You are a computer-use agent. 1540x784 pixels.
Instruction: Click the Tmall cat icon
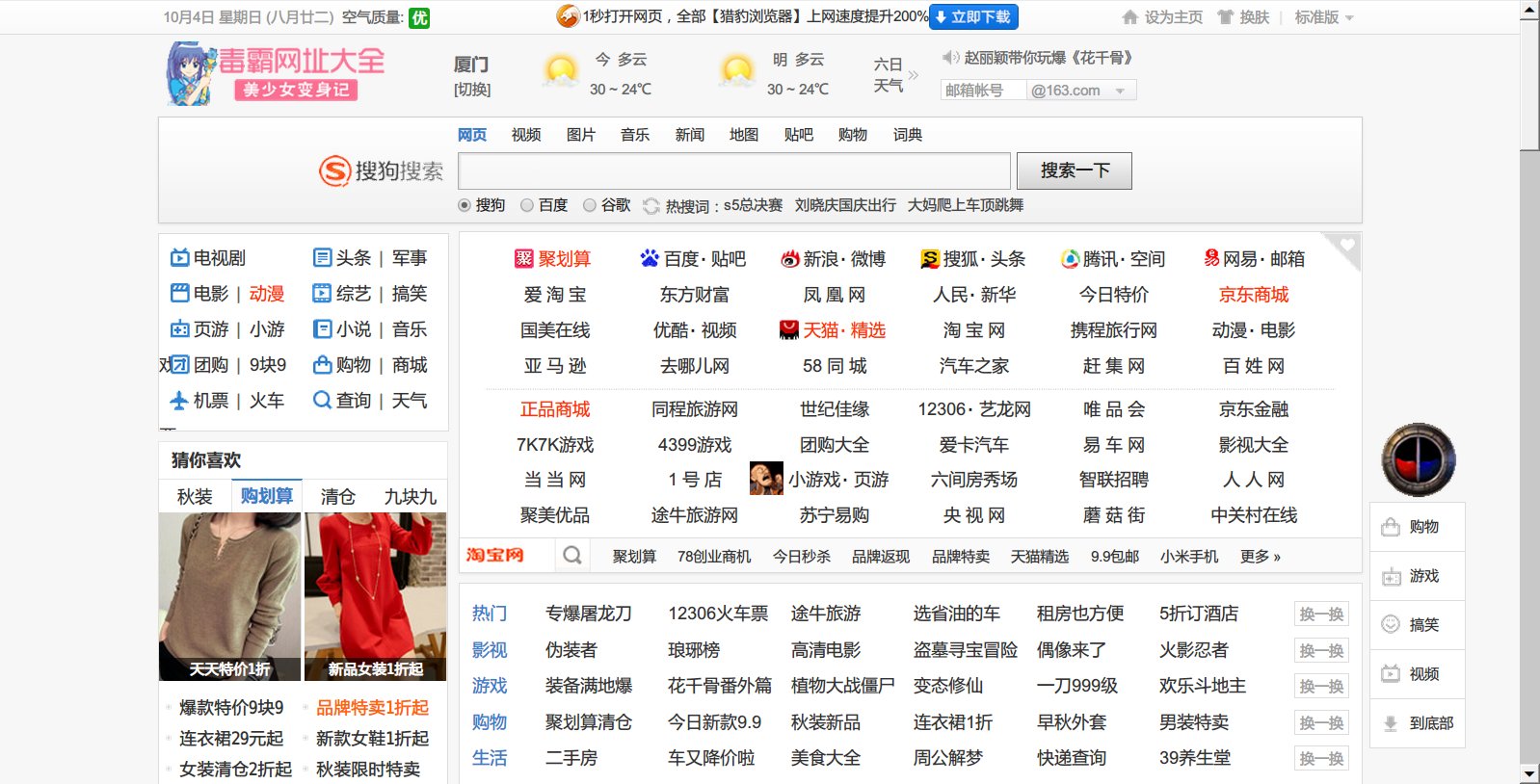pyautogui.click(x=789, y=329)
